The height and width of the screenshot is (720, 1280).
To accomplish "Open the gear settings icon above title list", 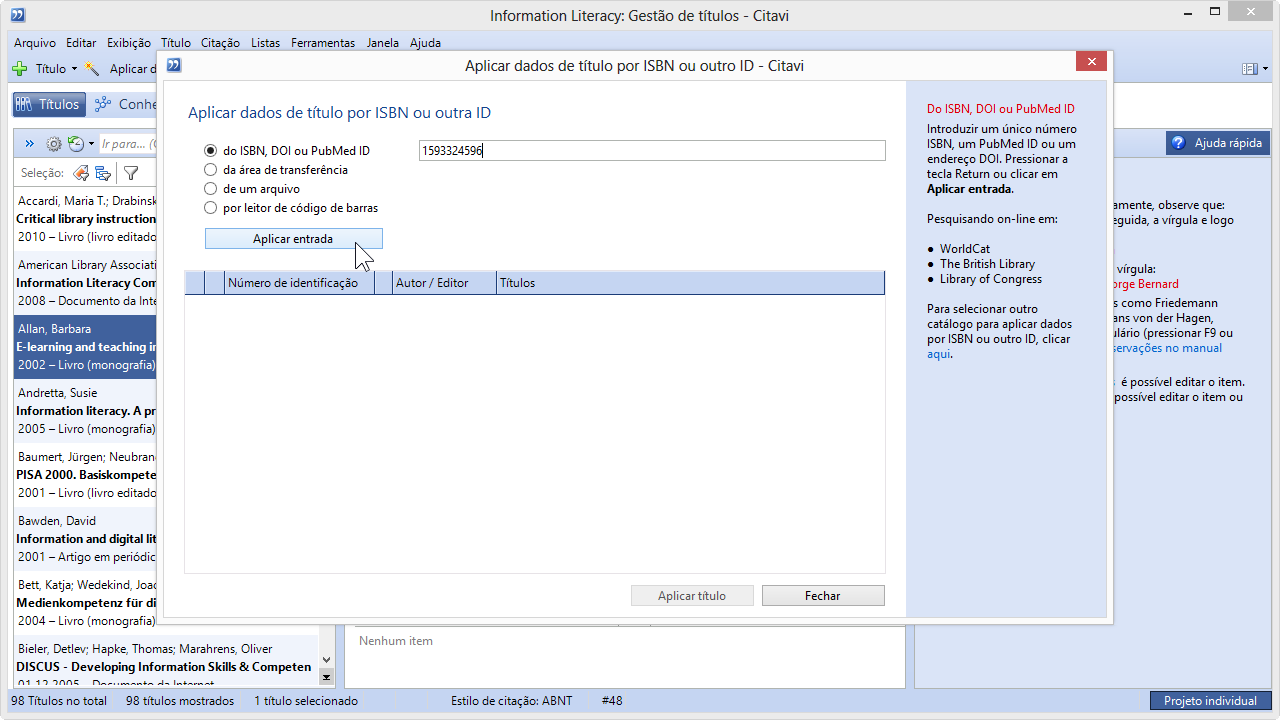I will coord(54,144).
